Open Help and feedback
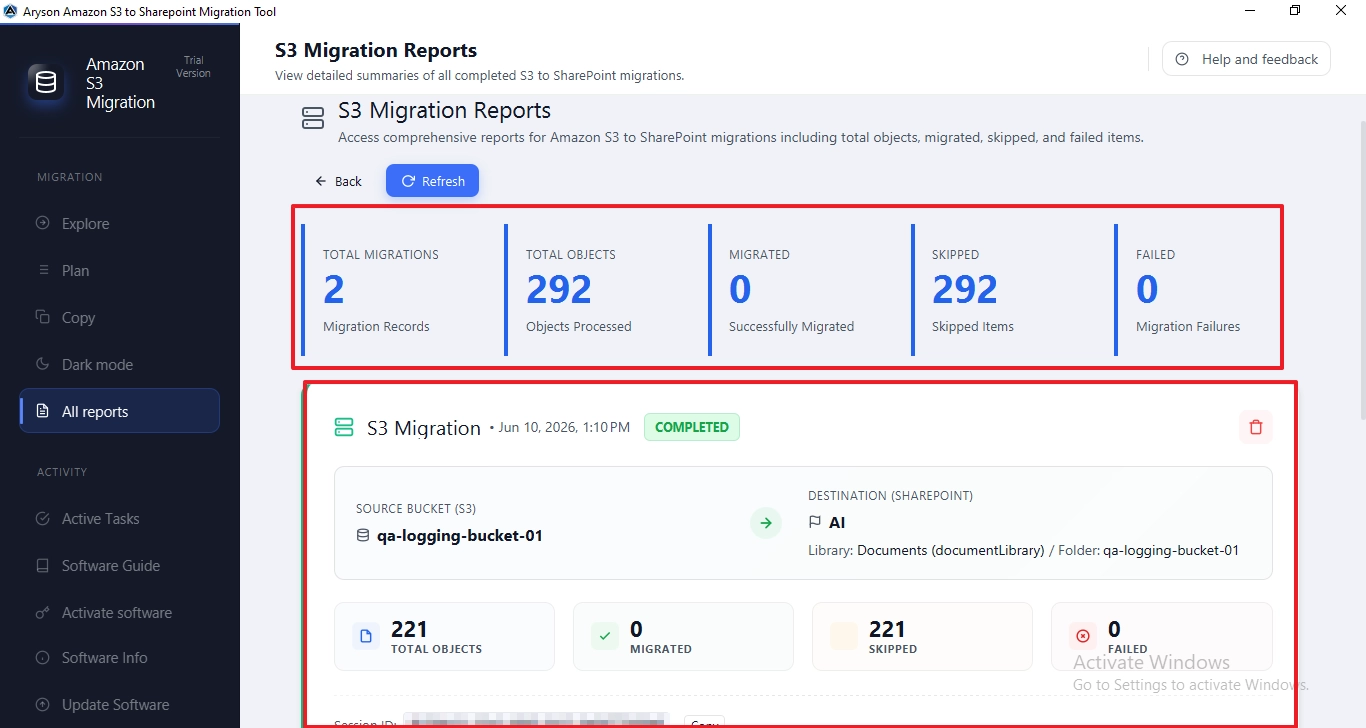 coord(1246,59)
